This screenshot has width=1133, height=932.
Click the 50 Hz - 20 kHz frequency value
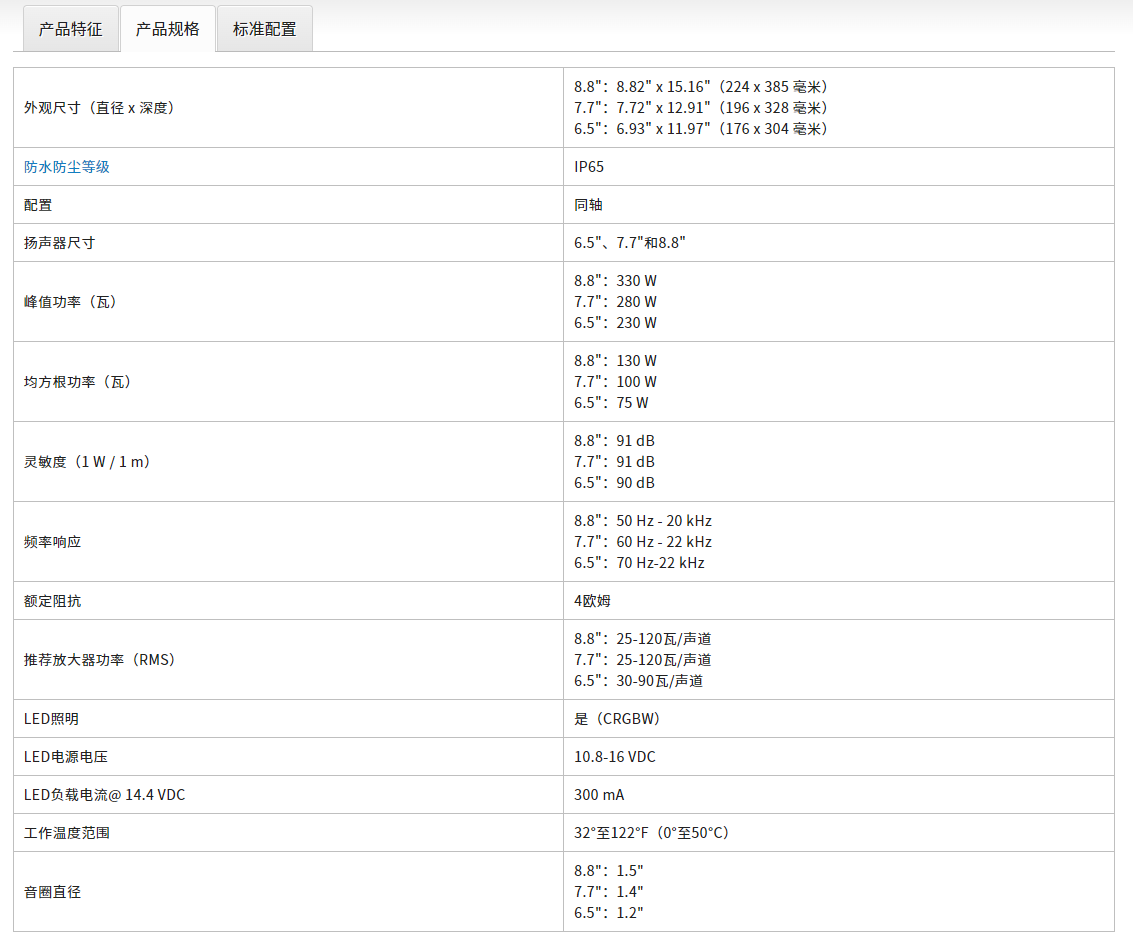click(663, 521)
